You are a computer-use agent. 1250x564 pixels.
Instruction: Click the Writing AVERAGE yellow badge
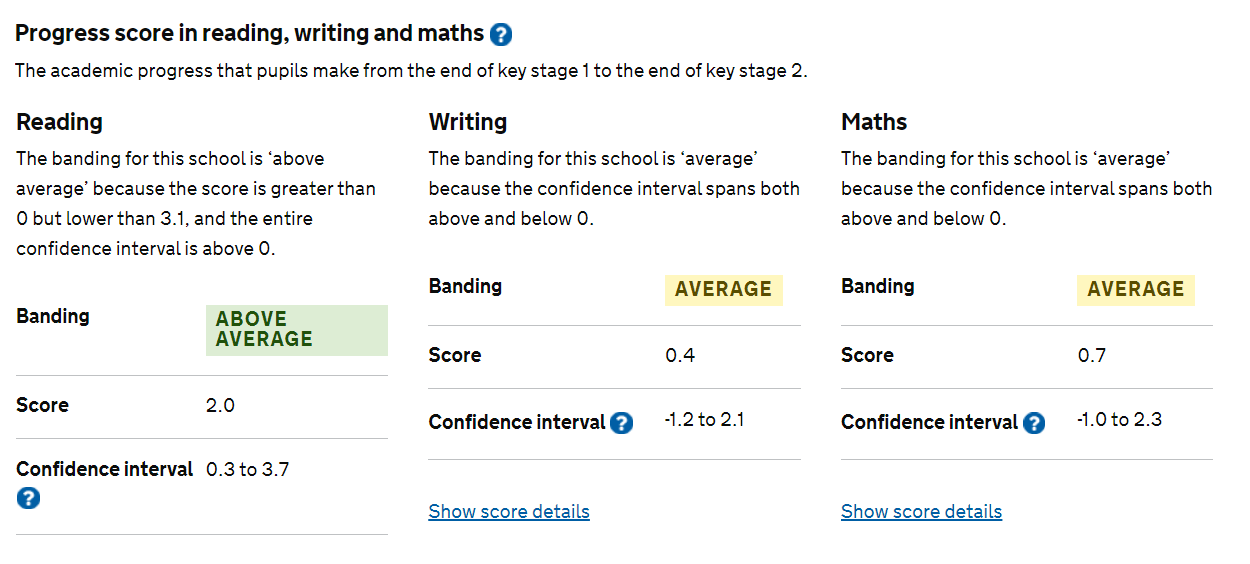pyautogui.click(x=724, y=289)
